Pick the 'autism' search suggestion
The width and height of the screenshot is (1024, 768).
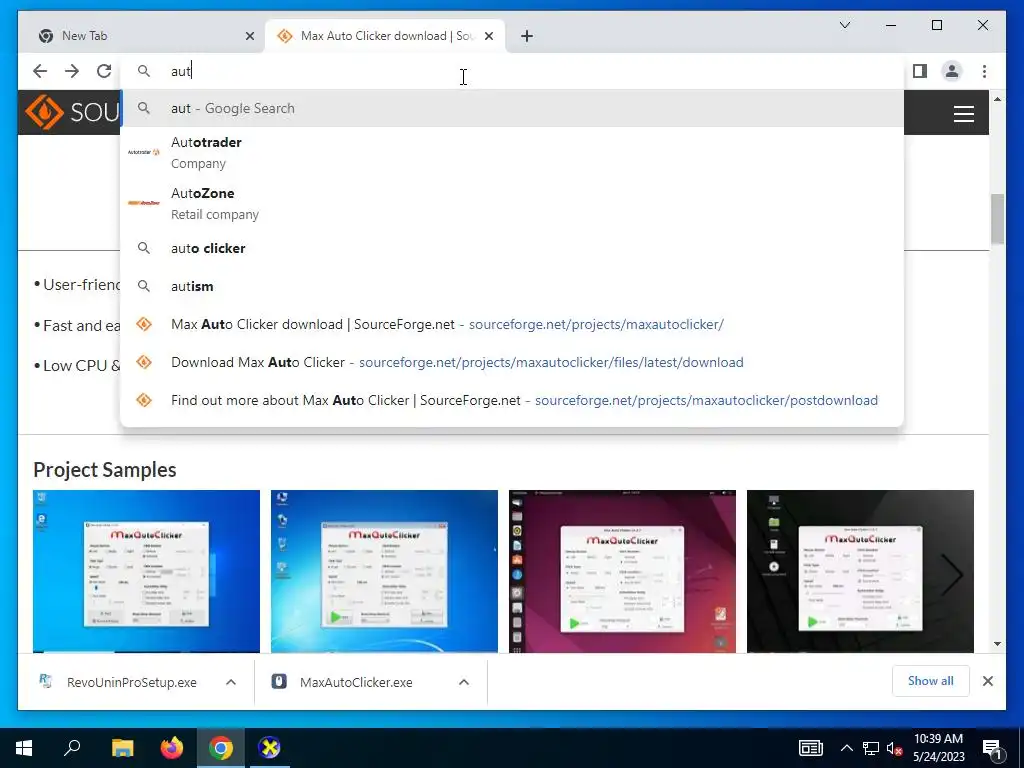tap(512, 286)
